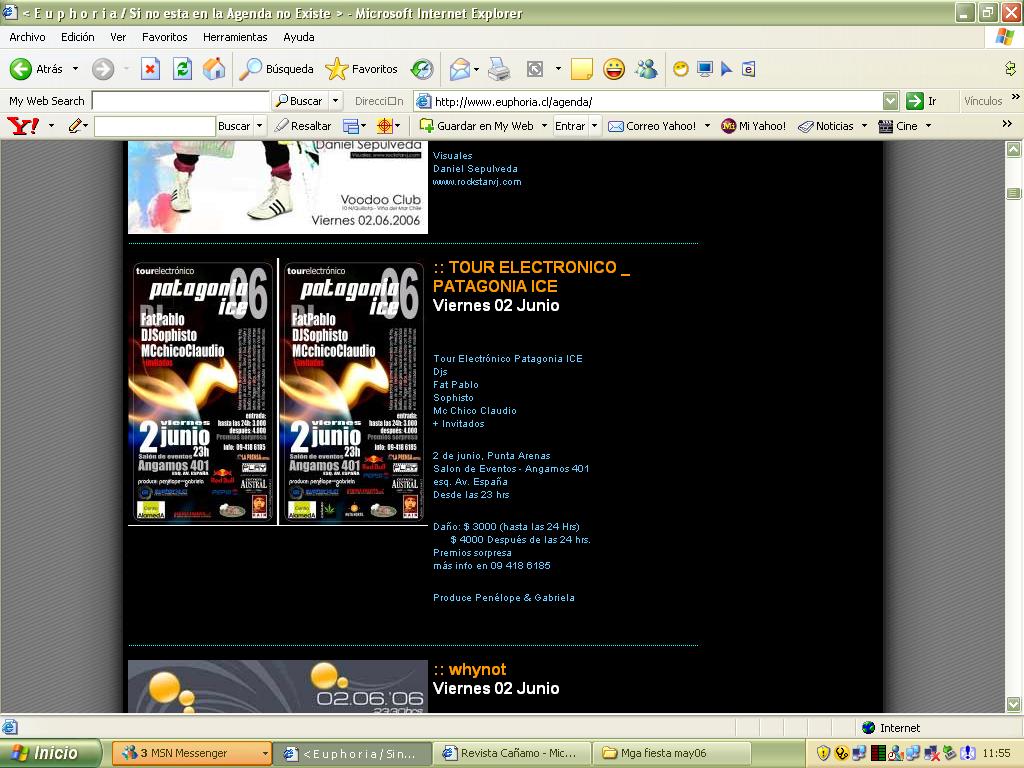Open the Edición menu
The height and width of the screenshot is (768, 1024).
(78, 37)
